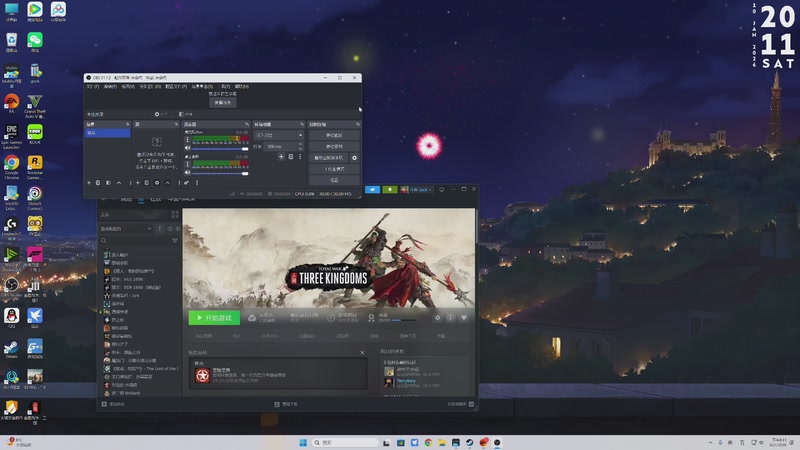Open Steam library filter options icon
The height and width of the screenshot is (450, 800).
click(x=174, y=240)
